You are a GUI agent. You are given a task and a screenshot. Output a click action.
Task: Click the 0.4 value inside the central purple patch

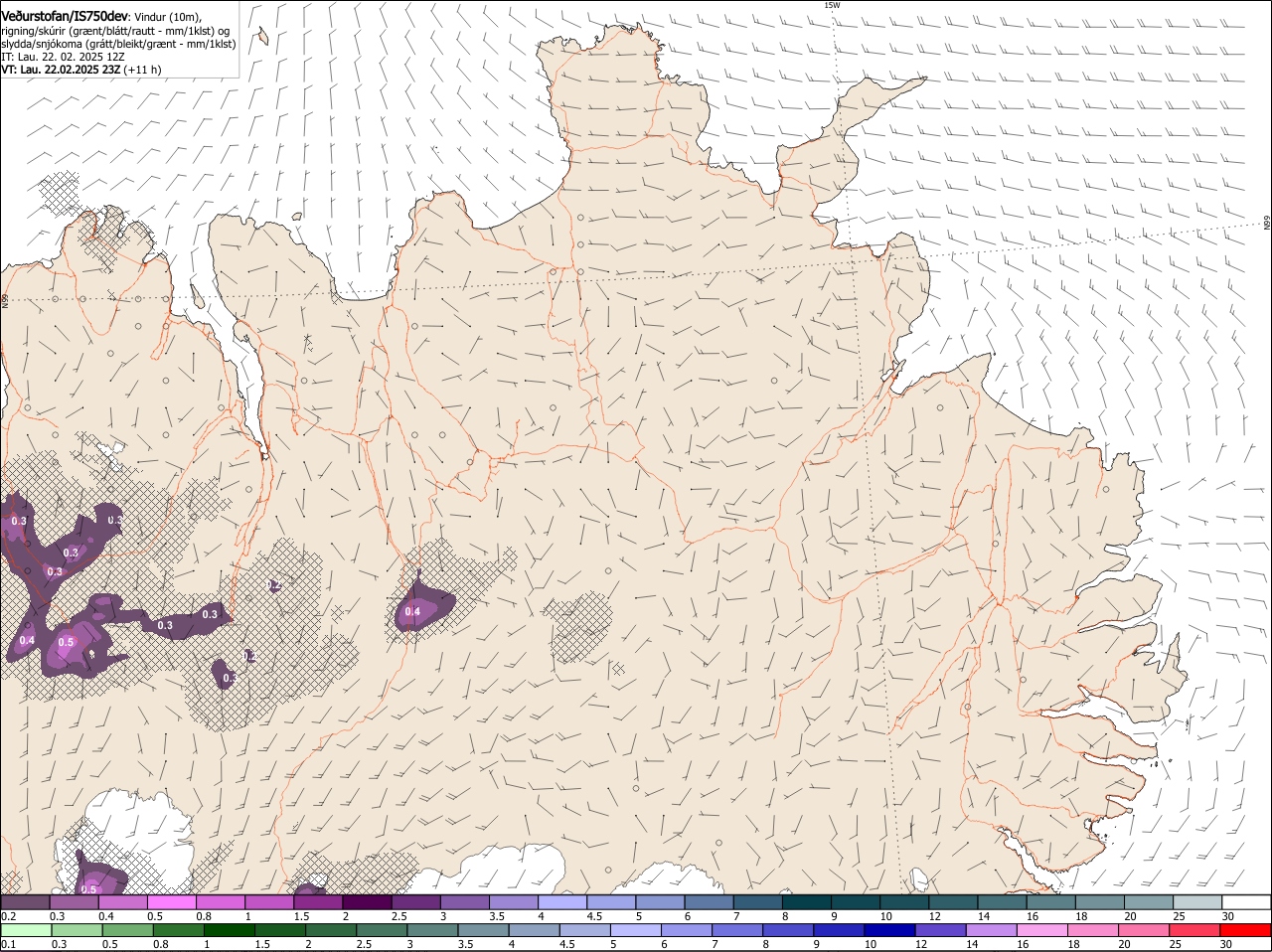tap(412, 611)
